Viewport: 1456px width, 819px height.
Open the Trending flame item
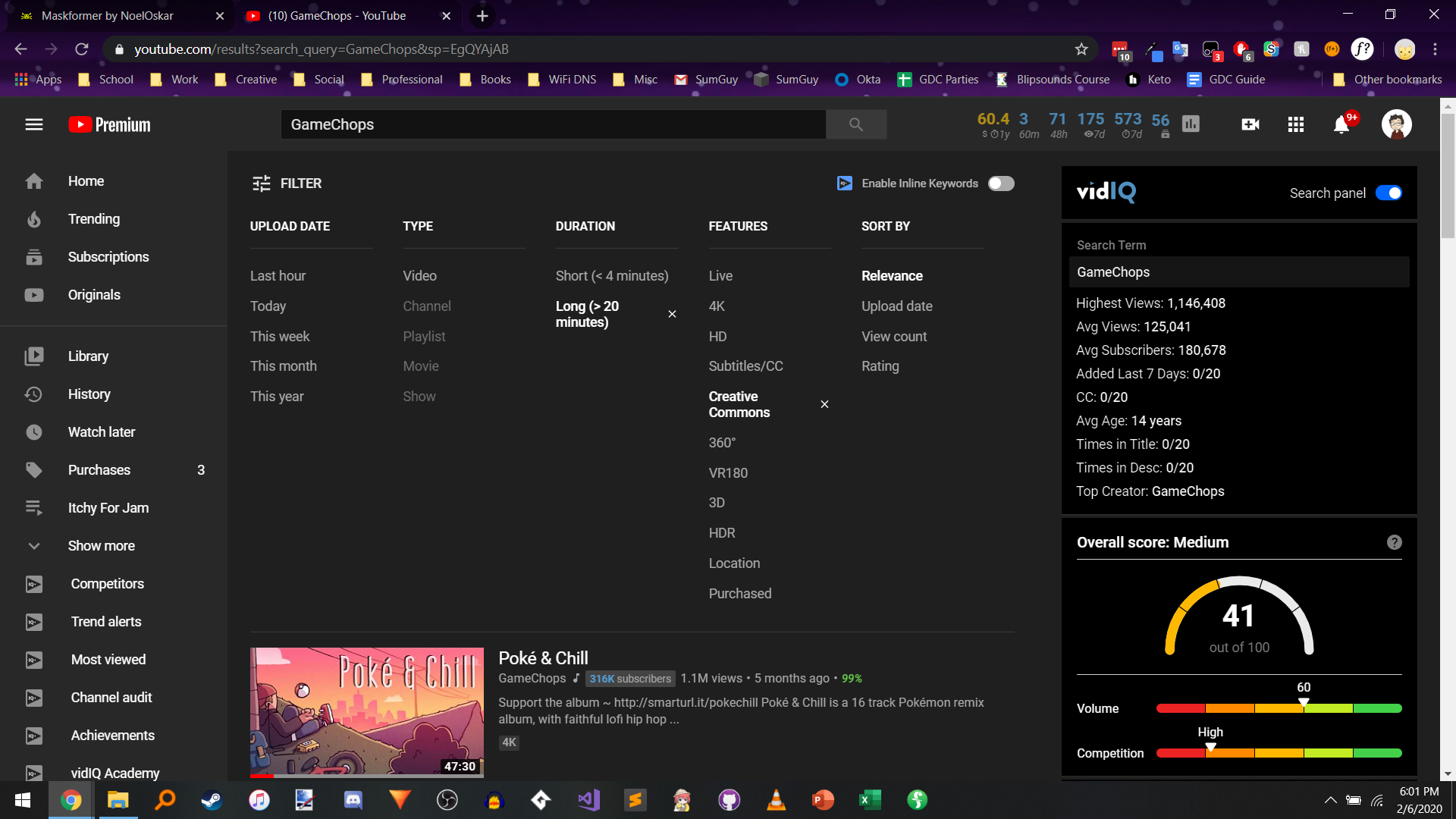pyautogui.click(x=114, y=219)
